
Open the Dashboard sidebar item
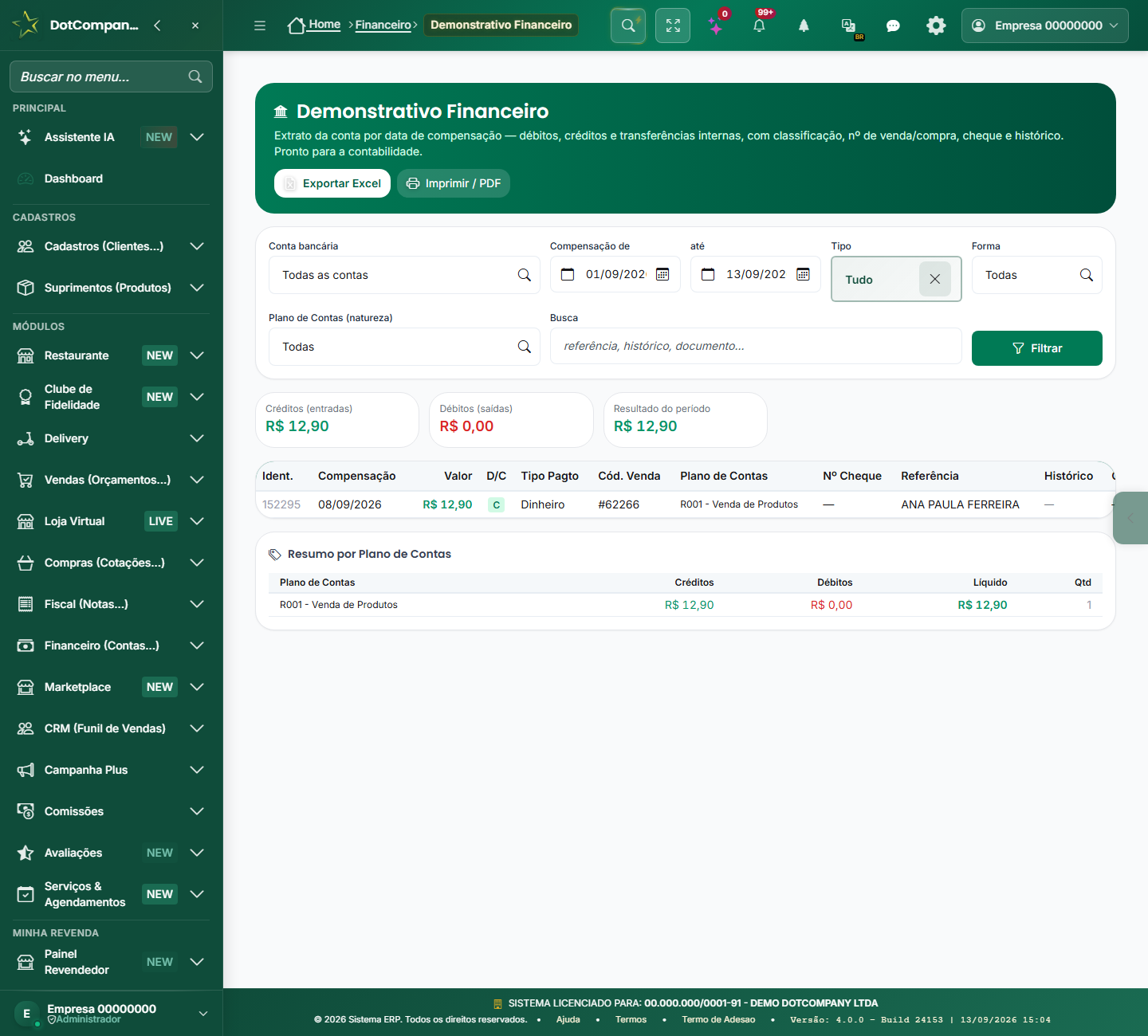coord(112,179)
